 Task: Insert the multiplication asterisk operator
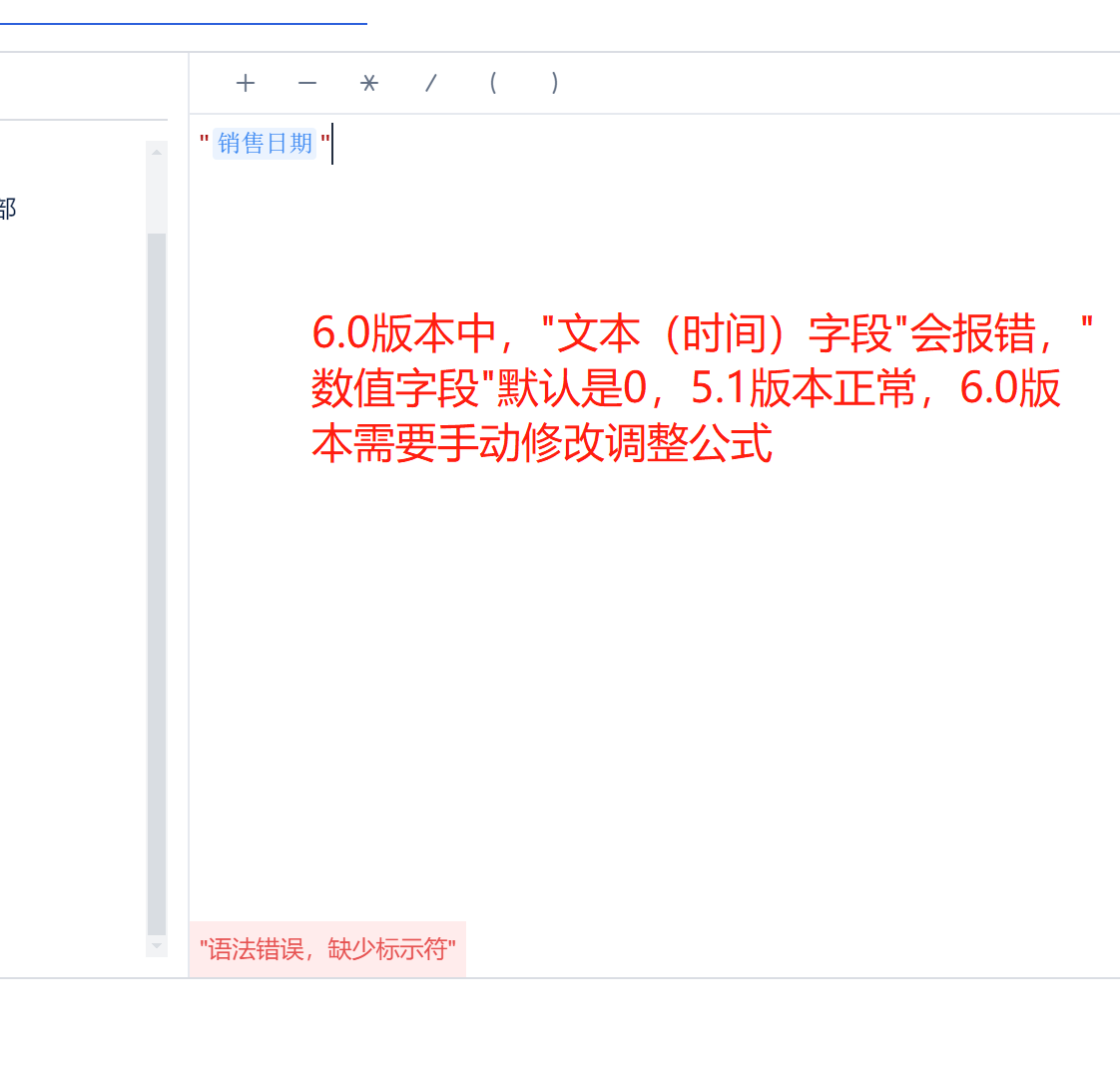coord(368,83)
